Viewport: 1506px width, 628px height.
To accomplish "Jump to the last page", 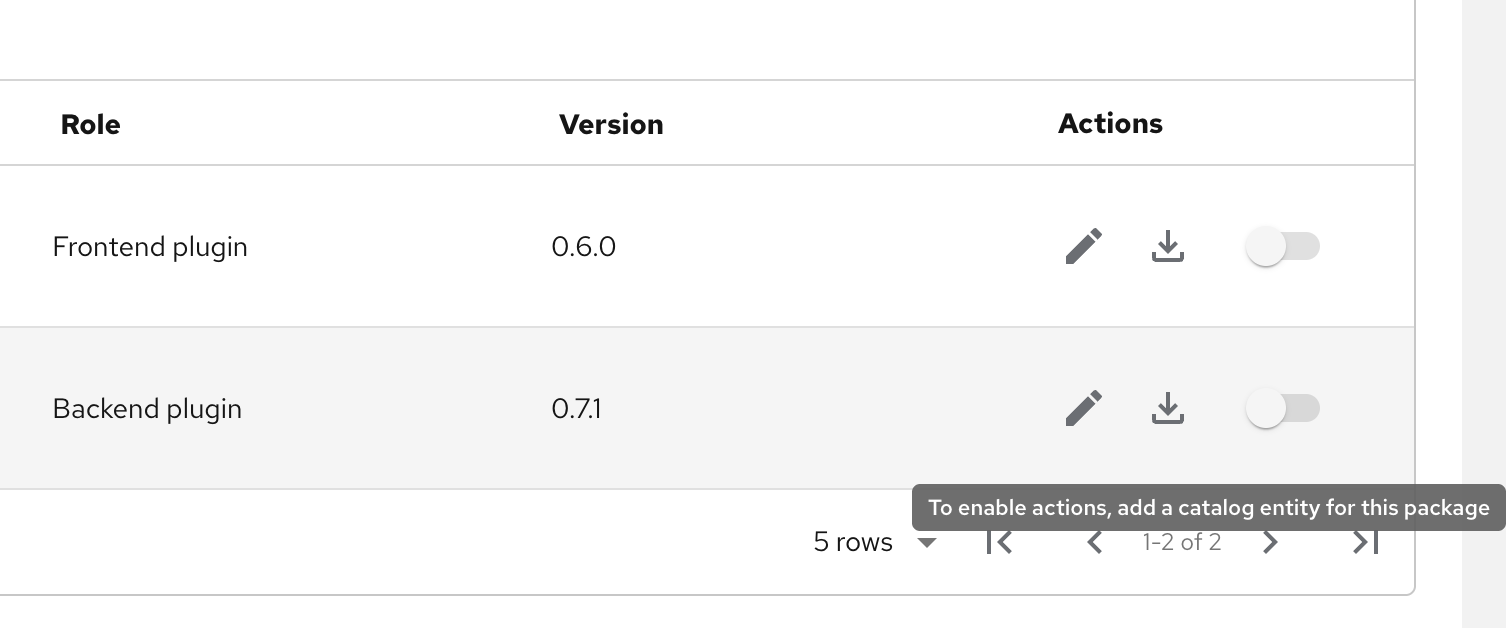I will pyautogui.click(x=1365, y=542).
